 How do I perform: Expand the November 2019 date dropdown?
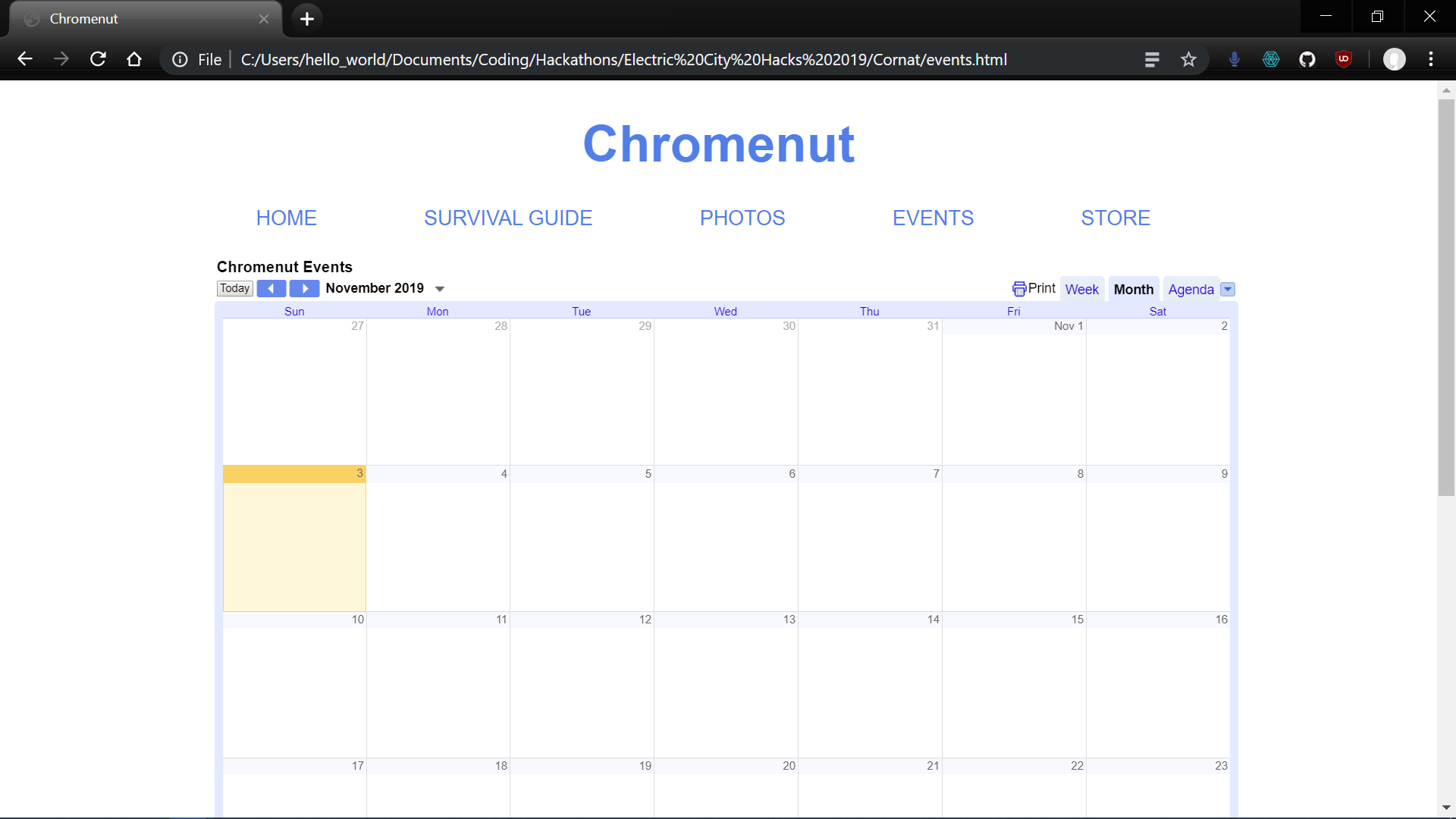tap(440, 289)
